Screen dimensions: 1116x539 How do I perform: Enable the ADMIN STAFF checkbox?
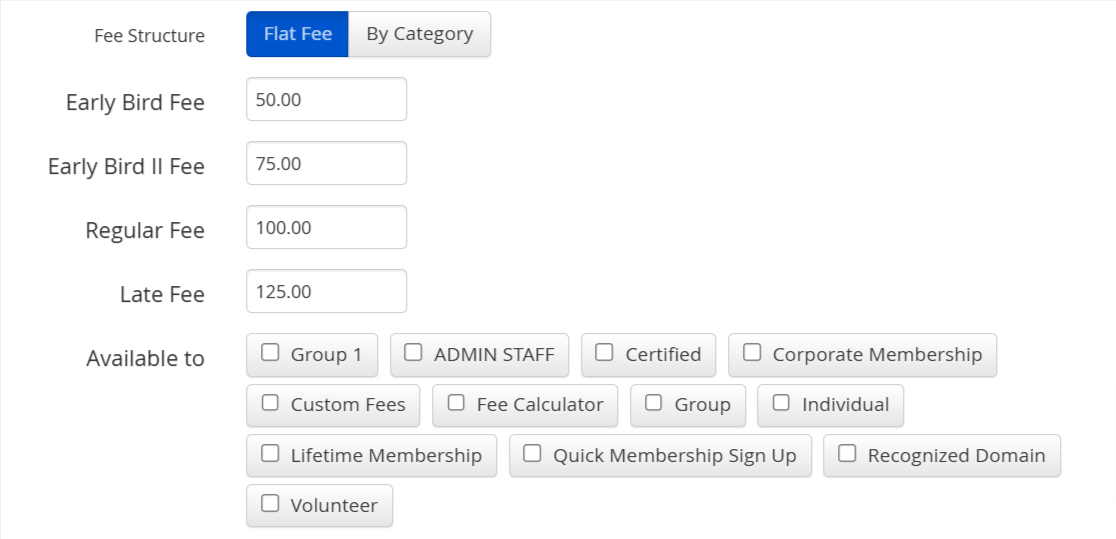[414, 352]
